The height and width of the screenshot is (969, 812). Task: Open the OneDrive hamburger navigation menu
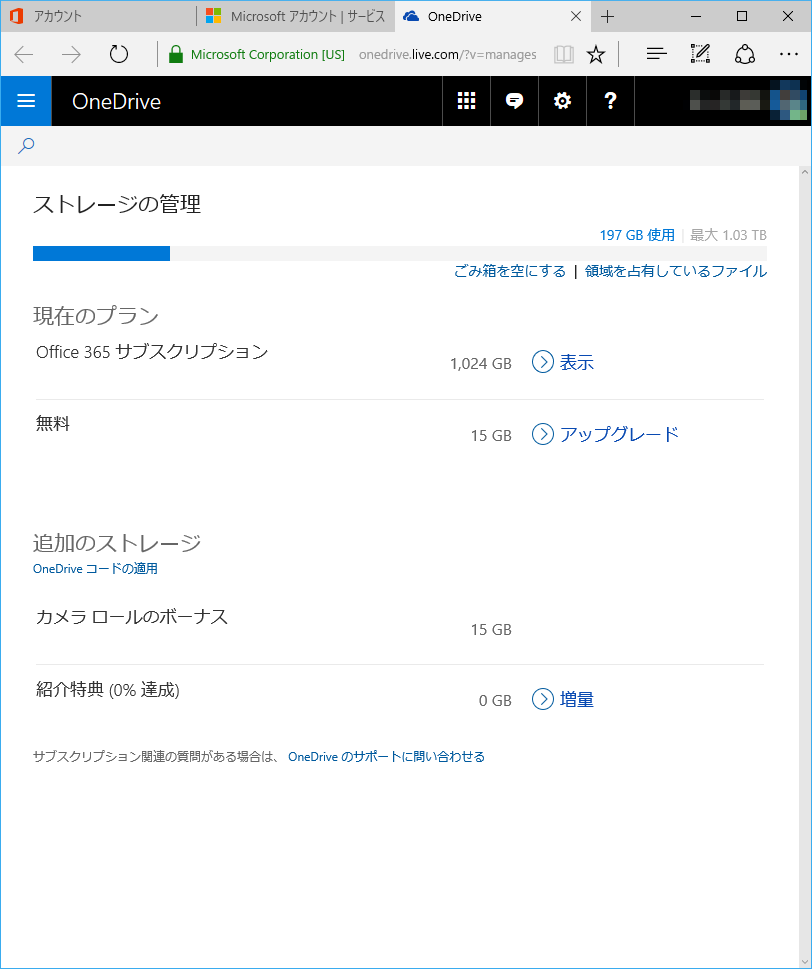pos(26,101)
